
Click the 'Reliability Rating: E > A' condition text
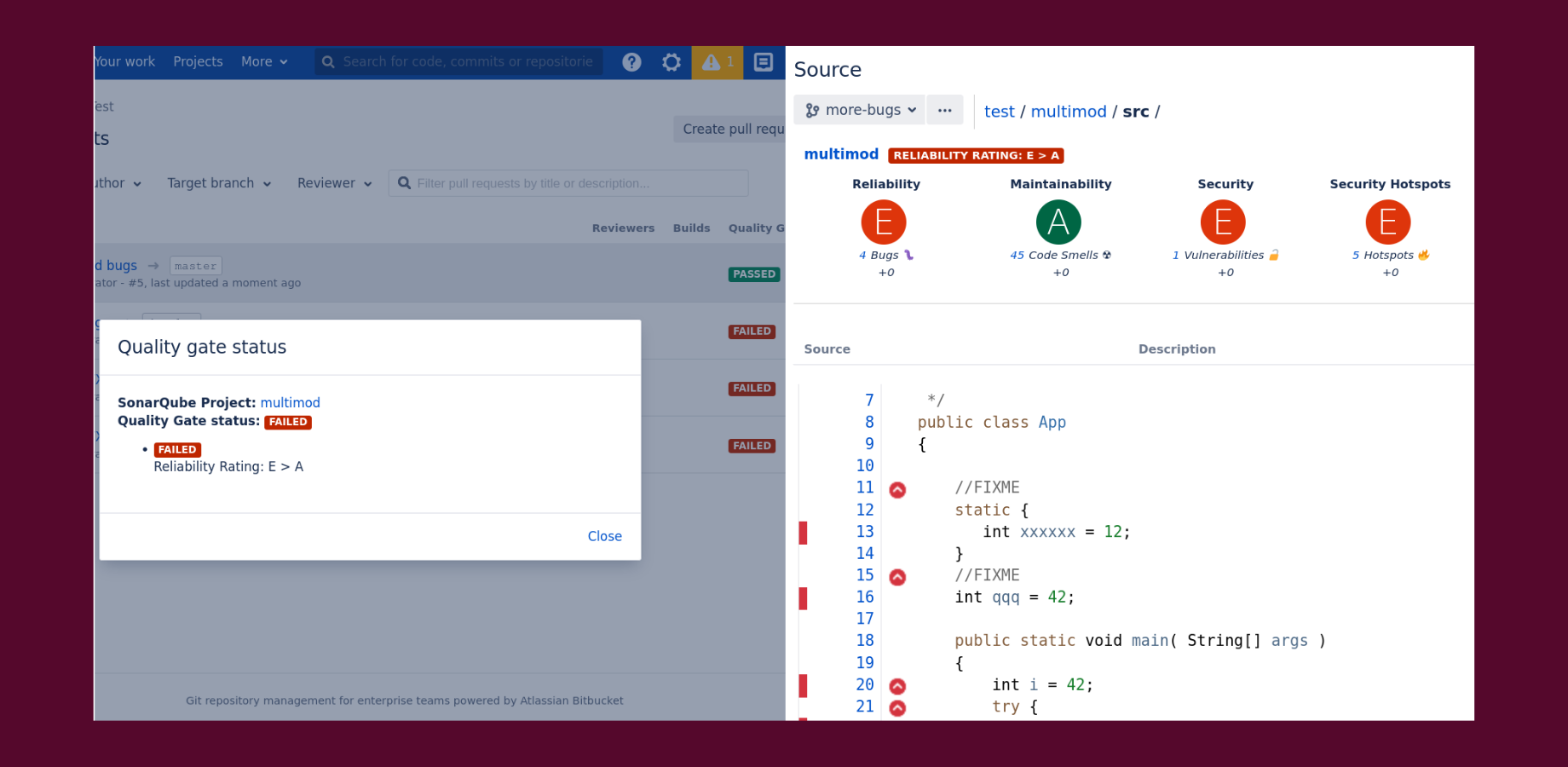click(x=228, y=467)
